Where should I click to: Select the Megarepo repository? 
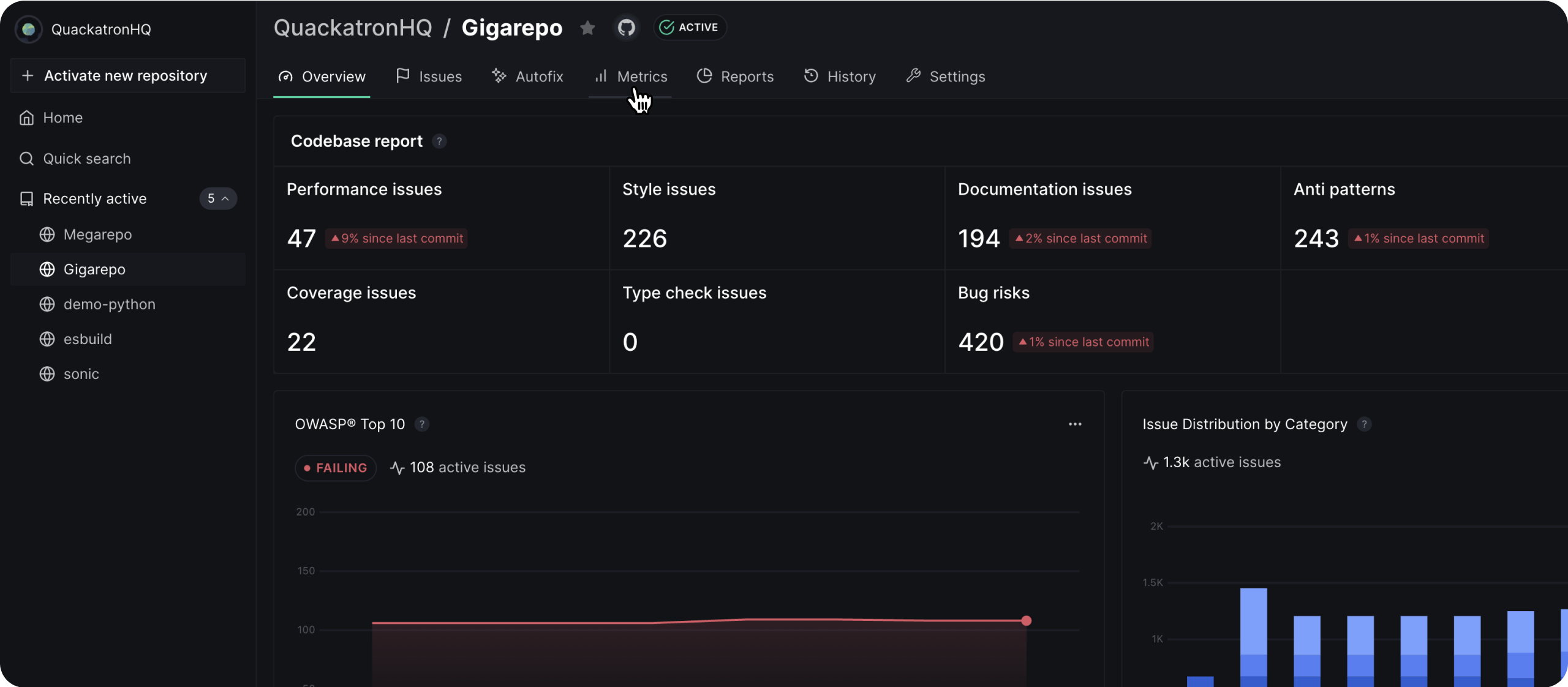(x=97, y=235)
